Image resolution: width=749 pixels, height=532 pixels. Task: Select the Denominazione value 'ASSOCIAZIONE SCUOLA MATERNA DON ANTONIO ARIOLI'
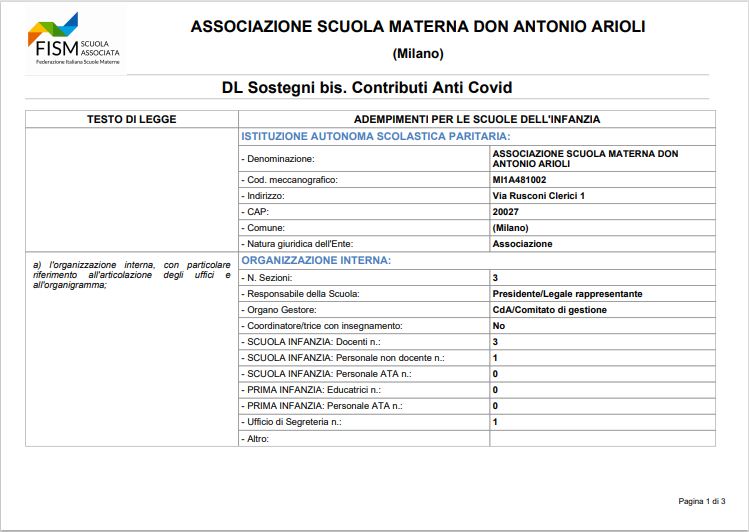coord(585,159)
